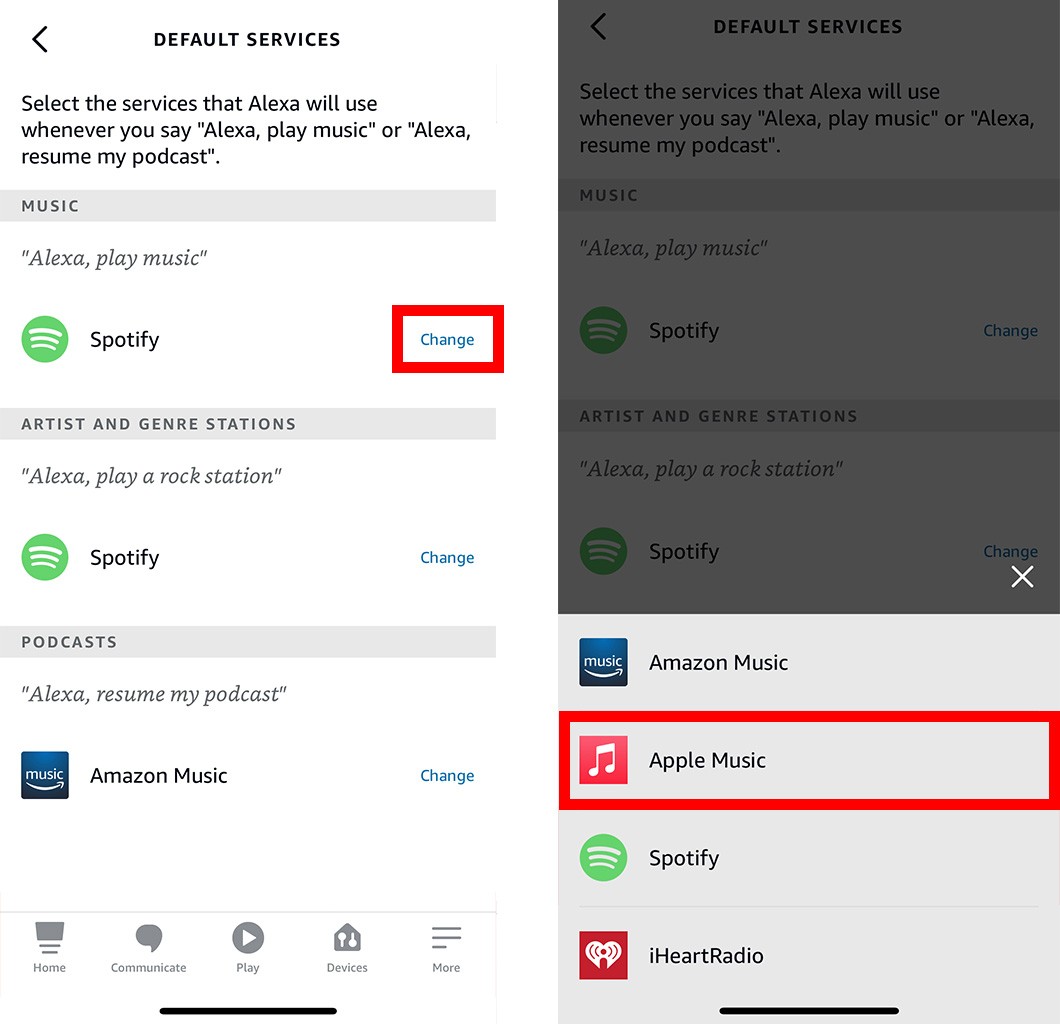Screen dimensions: 1060x1024
Task: Change the default Music service
Action: point(448,339)
